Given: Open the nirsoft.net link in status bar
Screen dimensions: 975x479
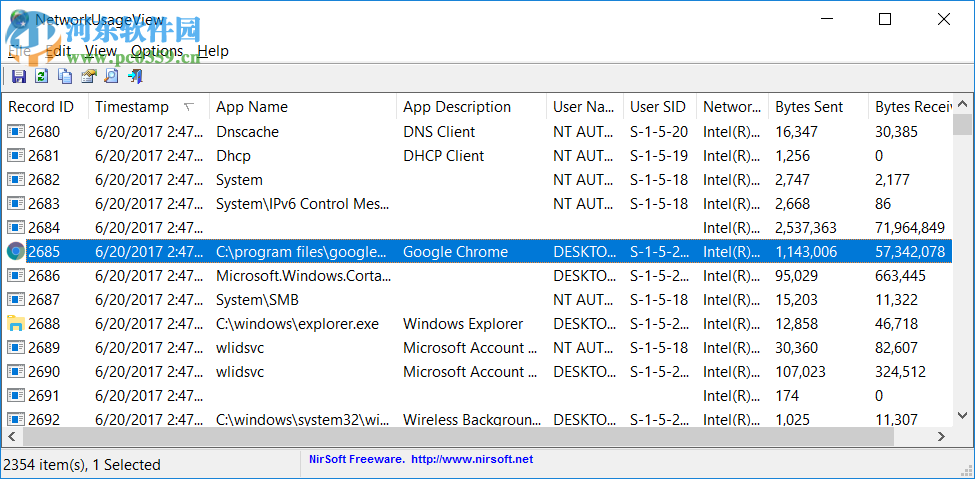Looking at the screenshot, I should [x=470, y=460].
